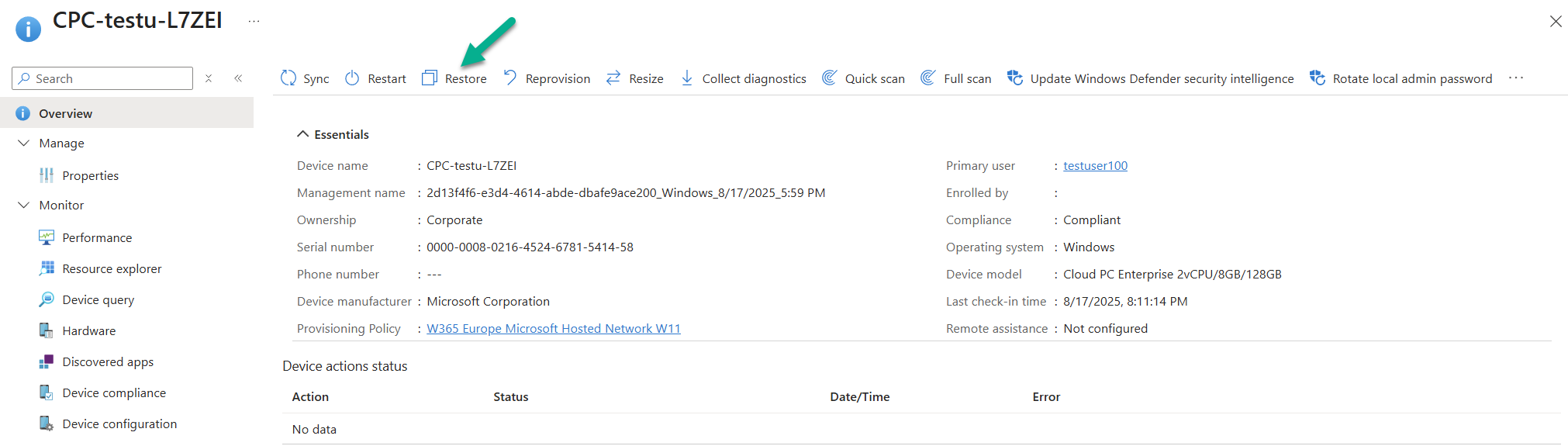The height and width of the screenshot is (446, 1568).
Task: Click the Resize arrows icon
Action: pyautogui.click(x=613, y=78)
